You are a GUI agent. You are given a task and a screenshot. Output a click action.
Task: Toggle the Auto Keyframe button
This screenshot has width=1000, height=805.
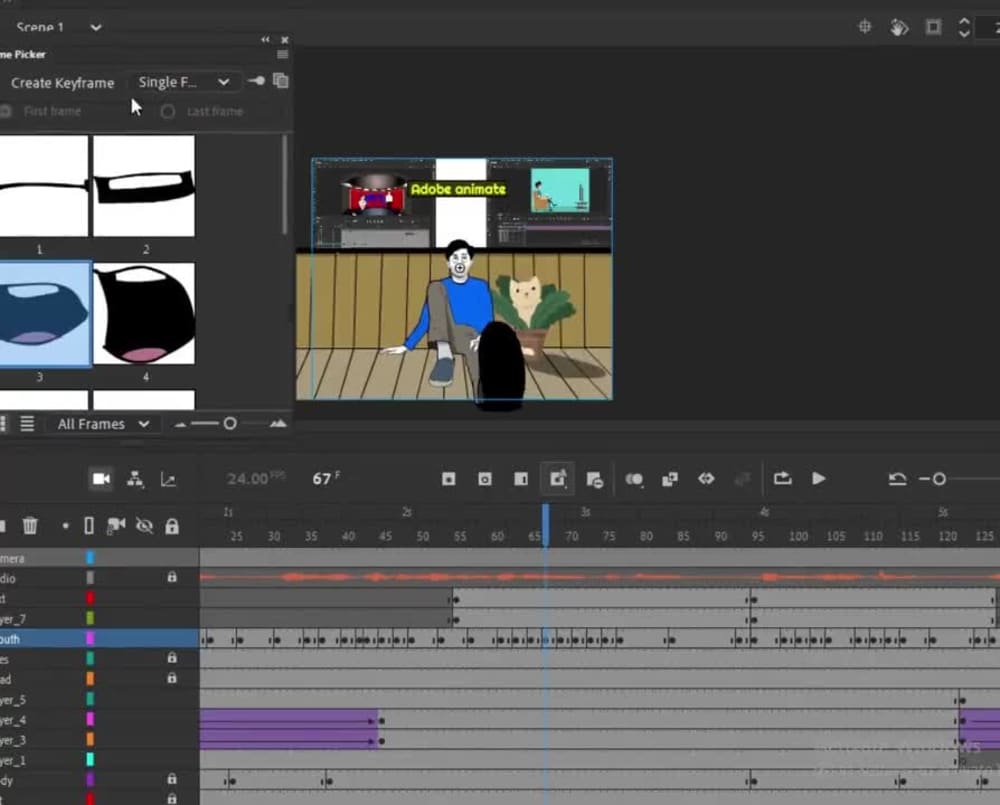click(557, 478)
